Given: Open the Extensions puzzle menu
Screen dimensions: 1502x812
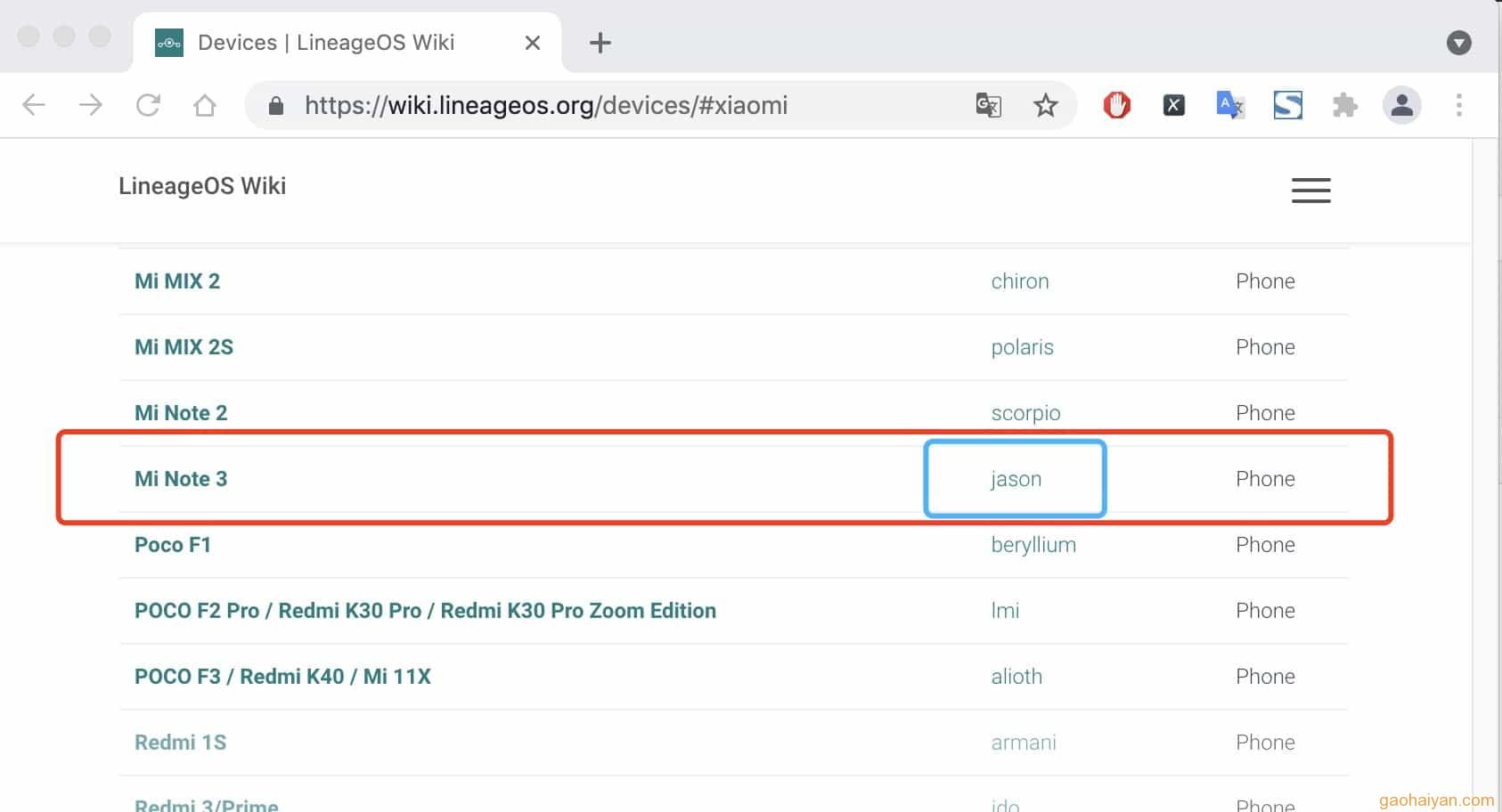Looking at the screenshot, I should click(x=1344, y=105).
